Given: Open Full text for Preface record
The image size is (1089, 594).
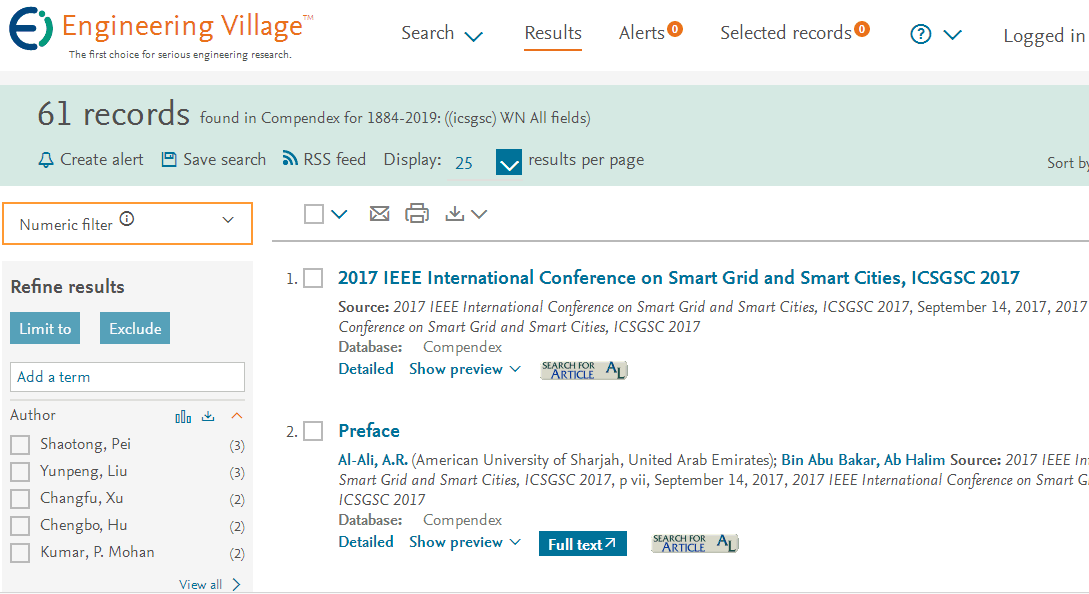Looking at the screenshot, I should tap(583, 544).
